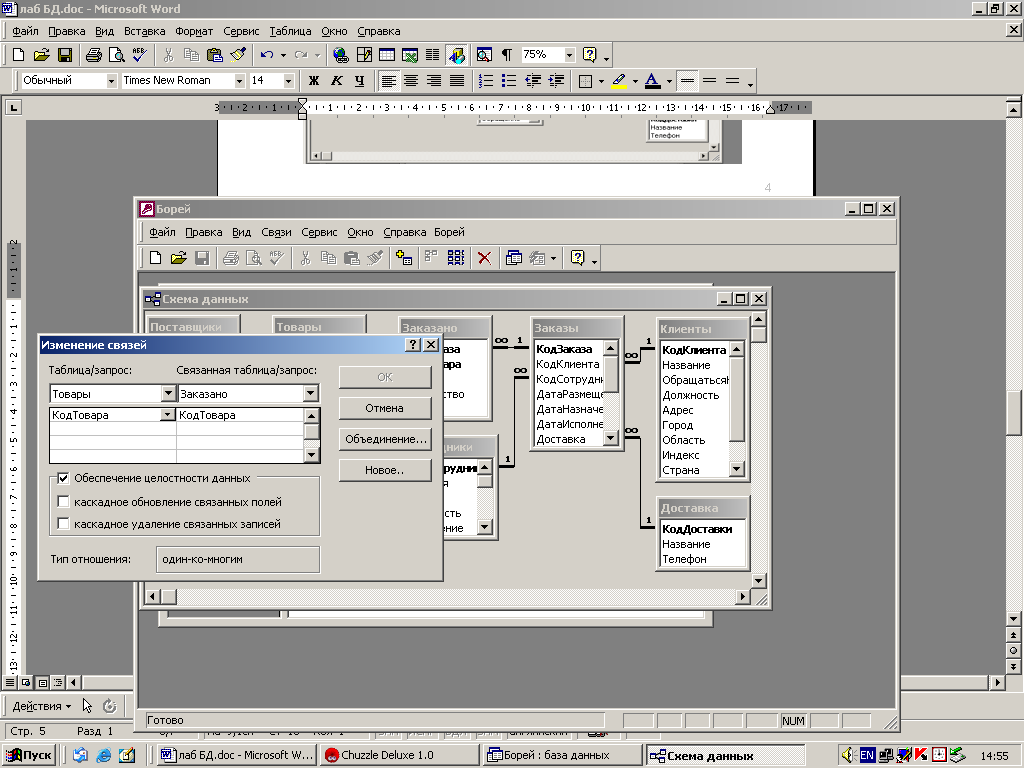Toggle Bold (Ж) formatting in Word
Viewport: 1024px width, 768px height.
point(313,81)
